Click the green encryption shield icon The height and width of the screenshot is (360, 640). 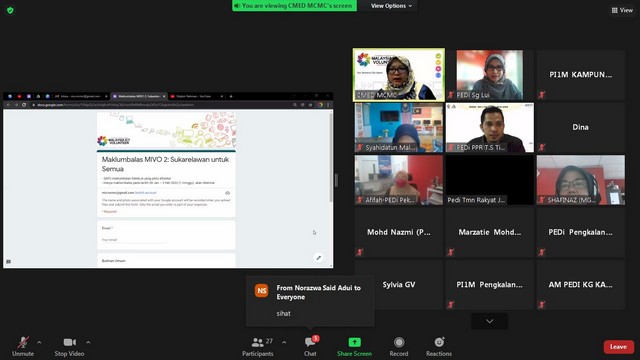point(10,10)
